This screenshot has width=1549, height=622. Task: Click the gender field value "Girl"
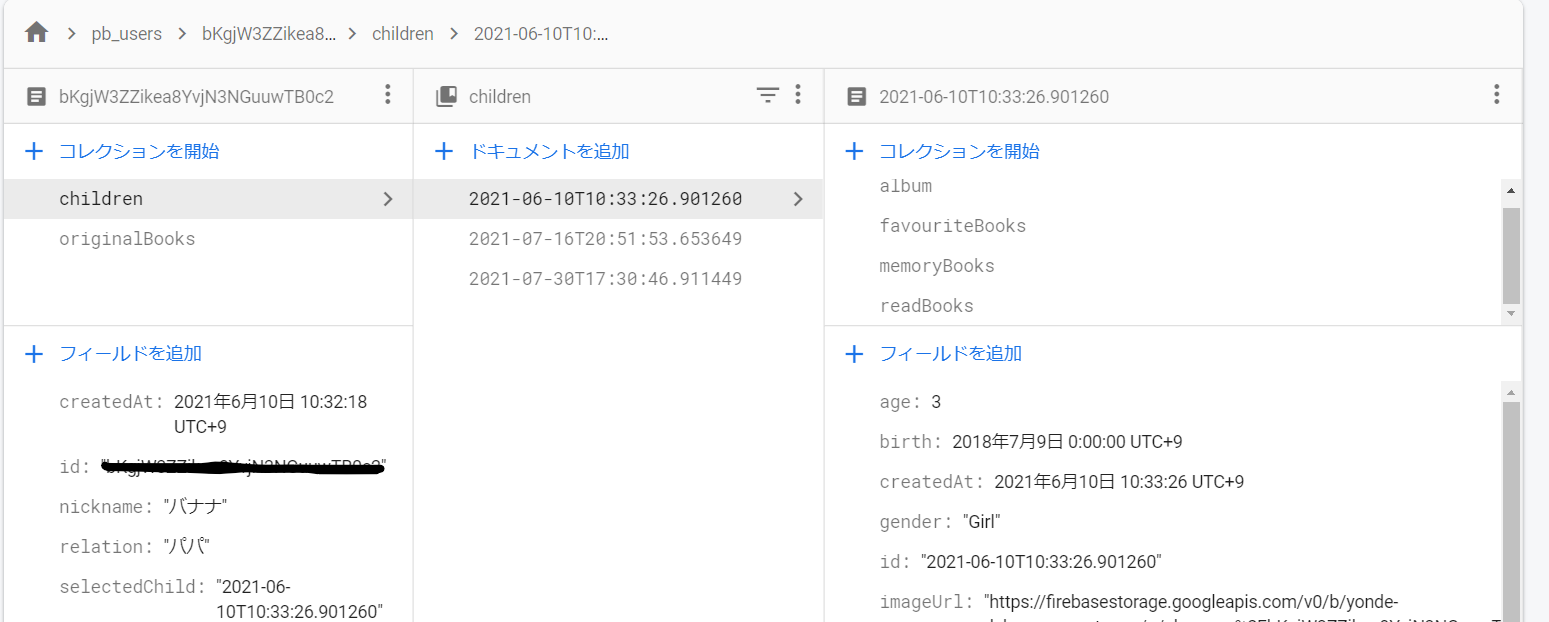pyautogui.click(x=981, y=522)
